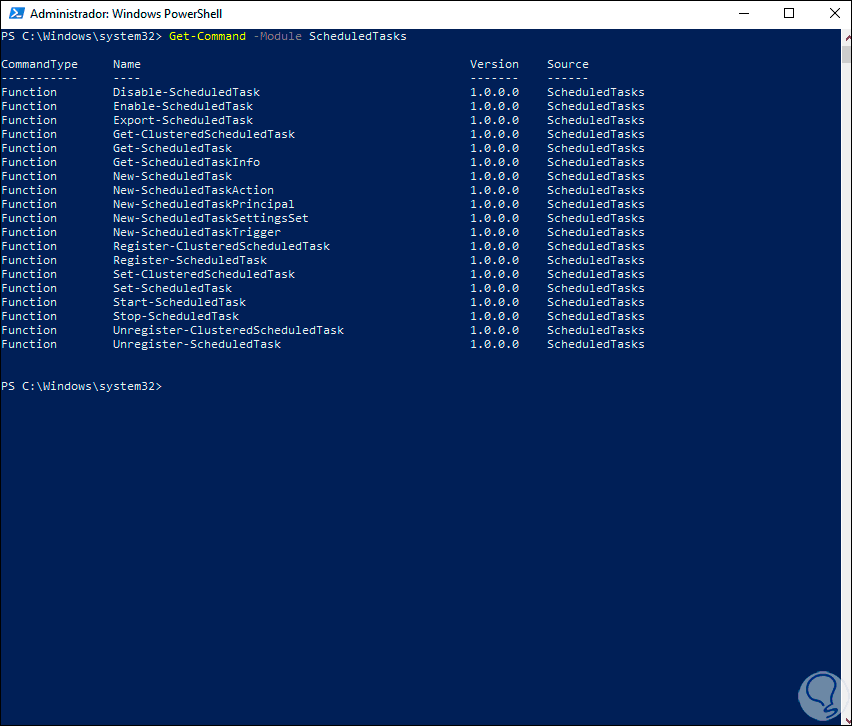This screenshot has width=852, height=726.
Task: Select Get-ScheduledTaskInfo name
Action: (186, 162)
